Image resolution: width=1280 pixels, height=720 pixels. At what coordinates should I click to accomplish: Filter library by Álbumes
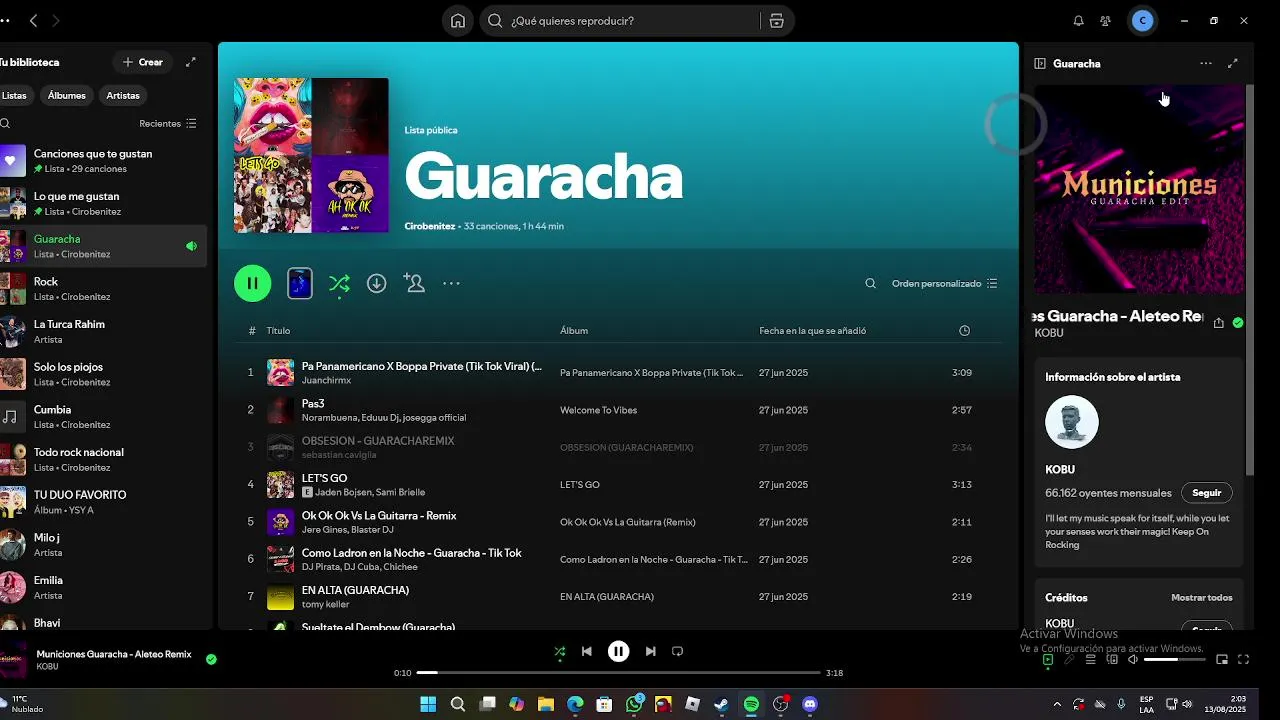[x=67, y=96]
